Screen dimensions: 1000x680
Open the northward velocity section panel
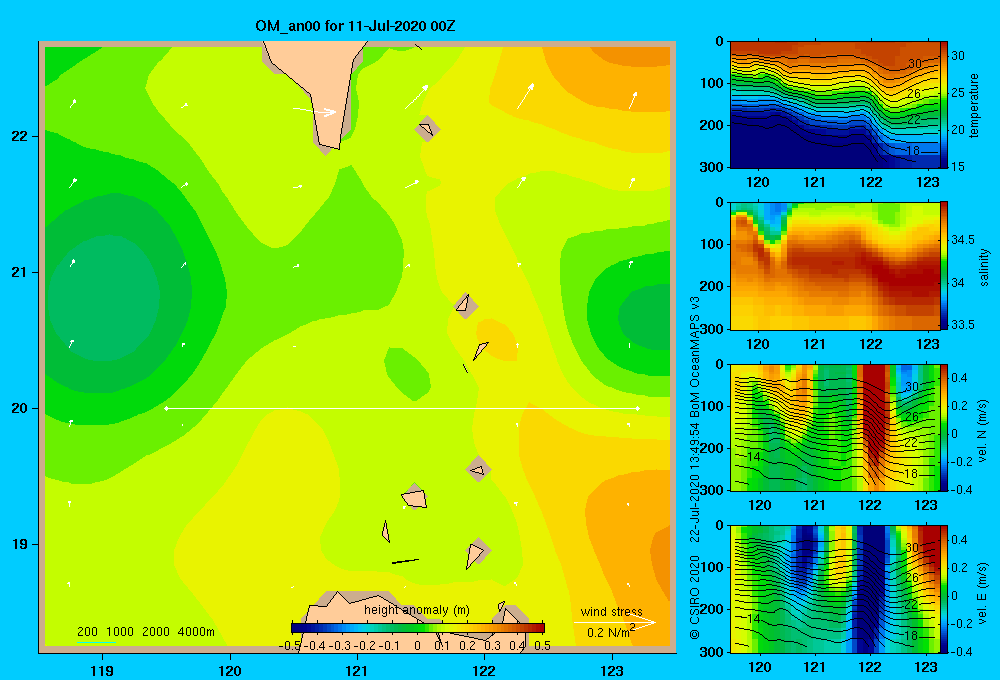click(835, 427)
